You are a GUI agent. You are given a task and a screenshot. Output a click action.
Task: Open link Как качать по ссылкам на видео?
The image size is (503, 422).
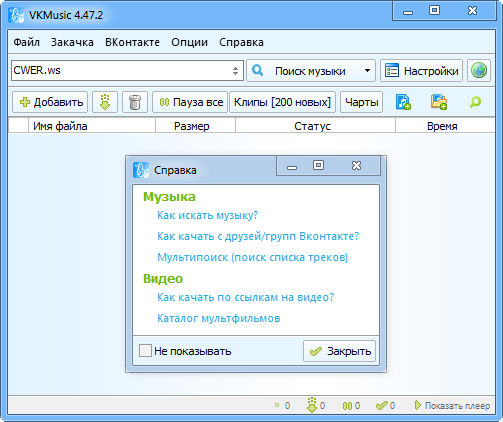coord(245,297)
